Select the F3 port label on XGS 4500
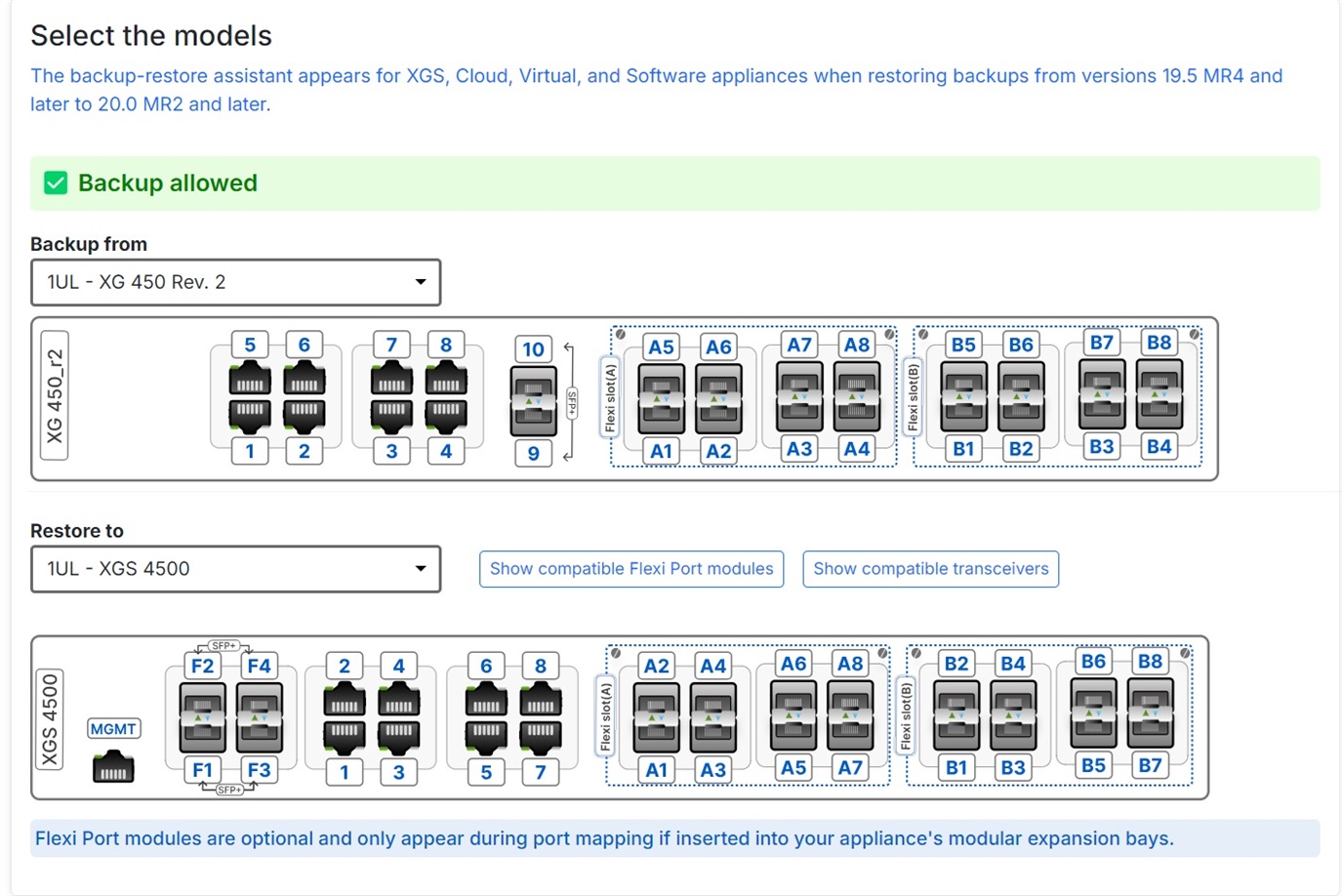This screenshot has height=896, width=1342. pyautogui.click(x=259, y=770)
